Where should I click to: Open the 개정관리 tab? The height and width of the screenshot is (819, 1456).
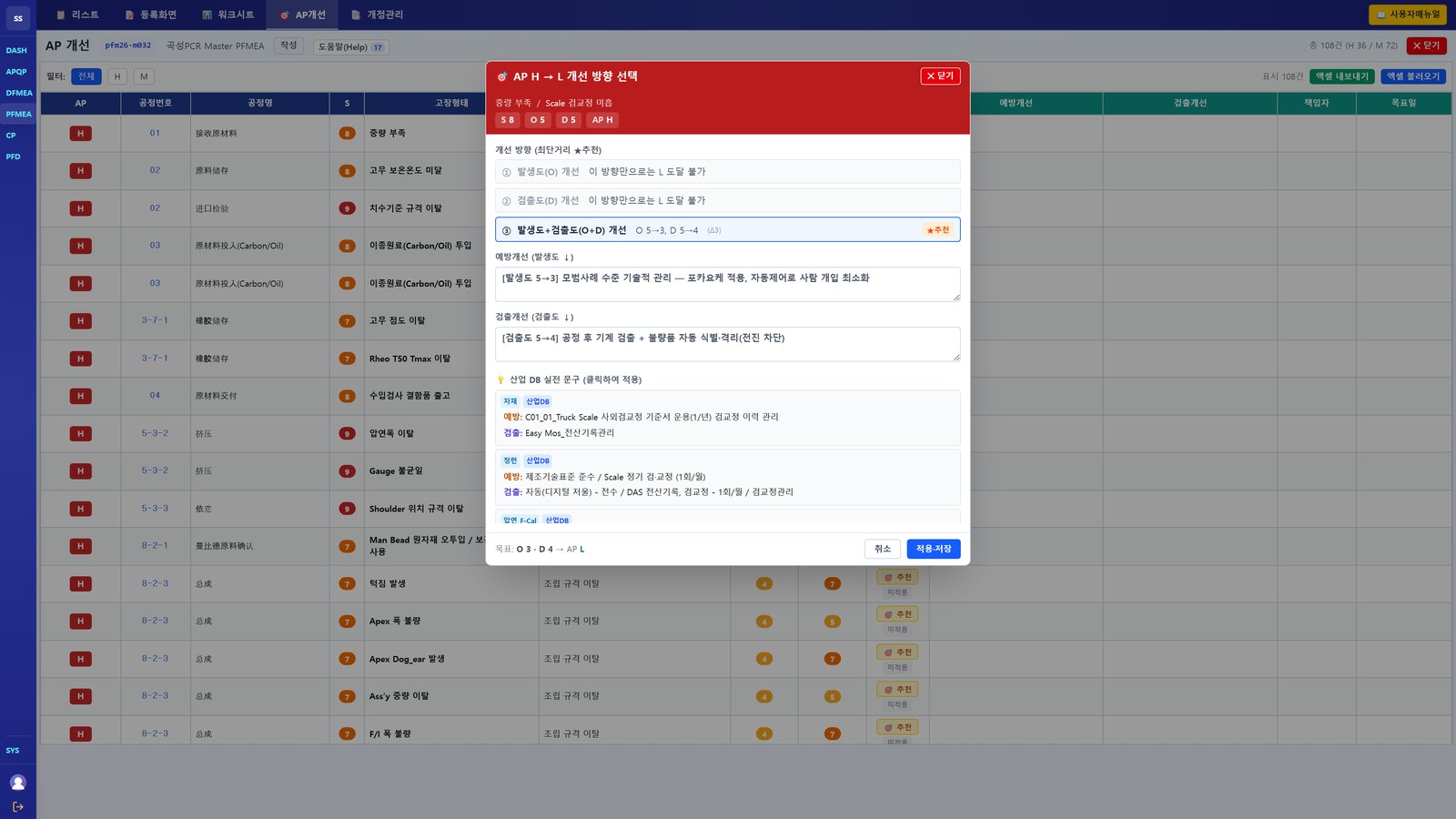(378, 15)
